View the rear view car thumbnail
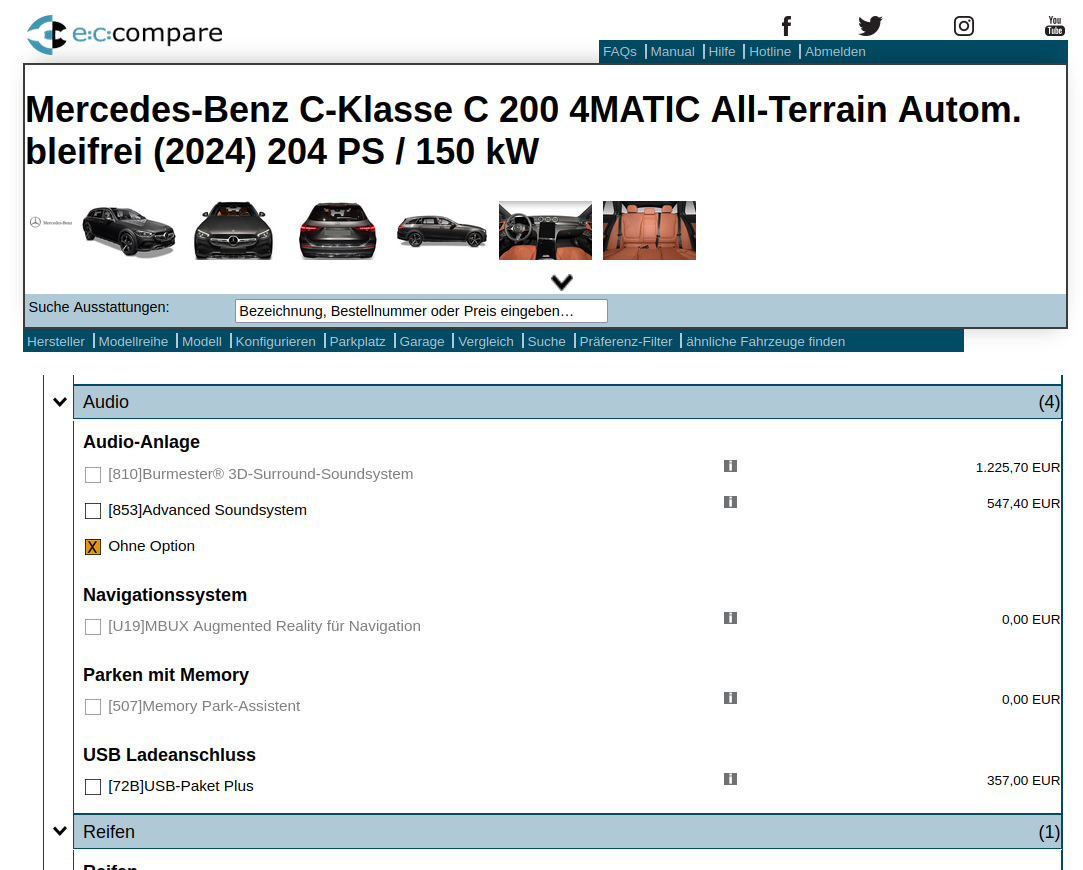The width and height of the screenshot is (1083, 870). pos(338,231)
